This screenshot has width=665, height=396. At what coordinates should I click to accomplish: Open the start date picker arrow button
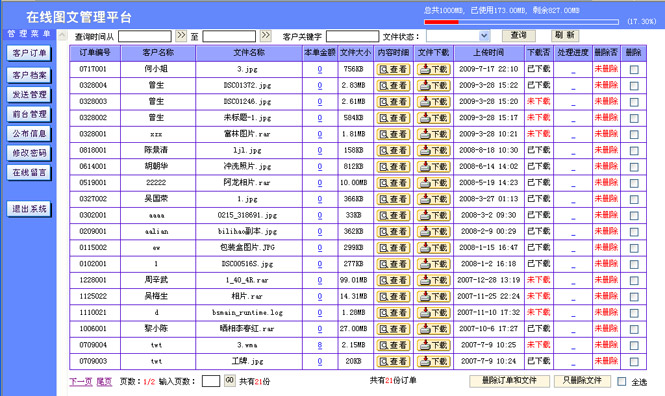pyautogui.click(x=181, y=36)
